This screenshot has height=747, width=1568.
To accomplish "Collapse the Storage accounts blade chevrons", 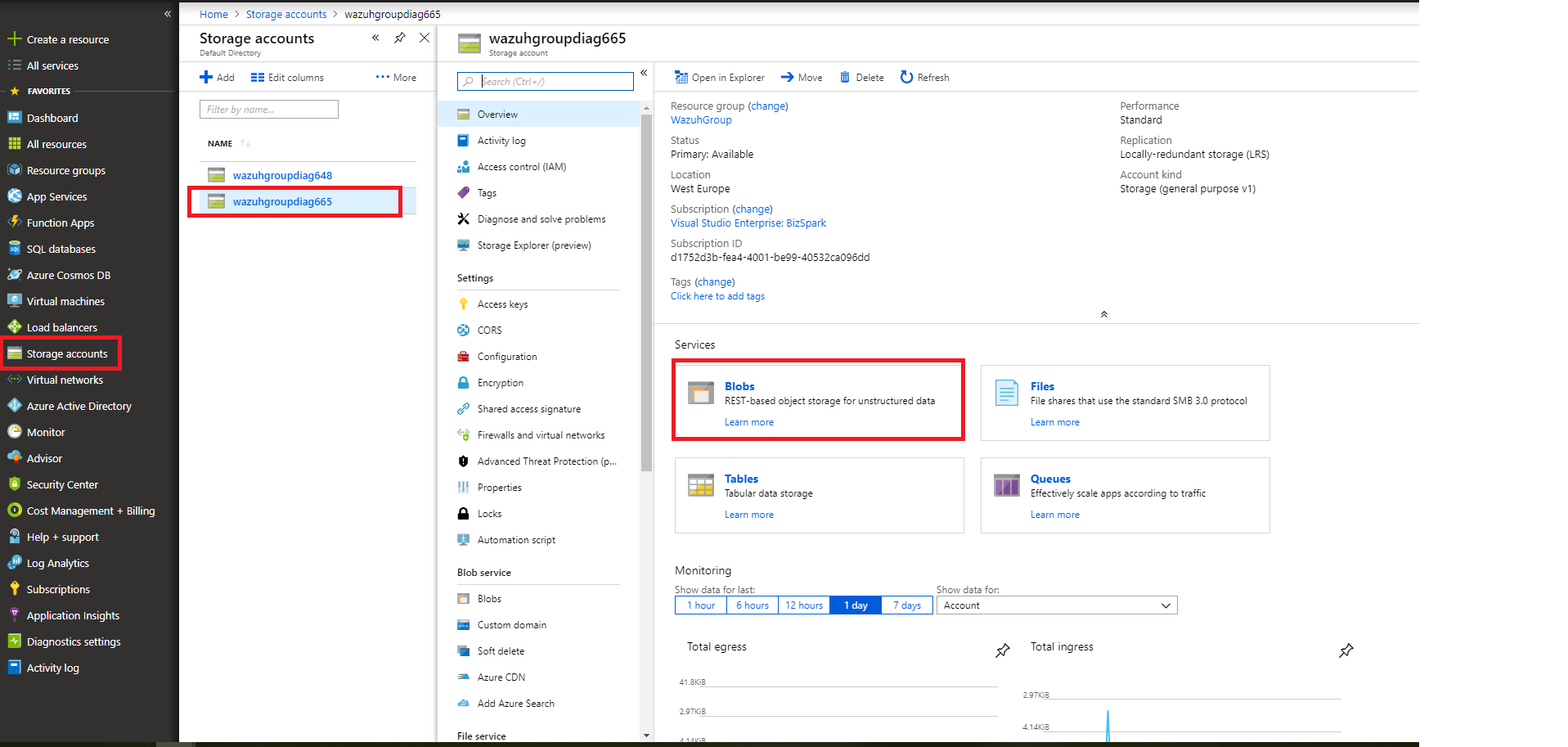I will [x=375, y=38].
